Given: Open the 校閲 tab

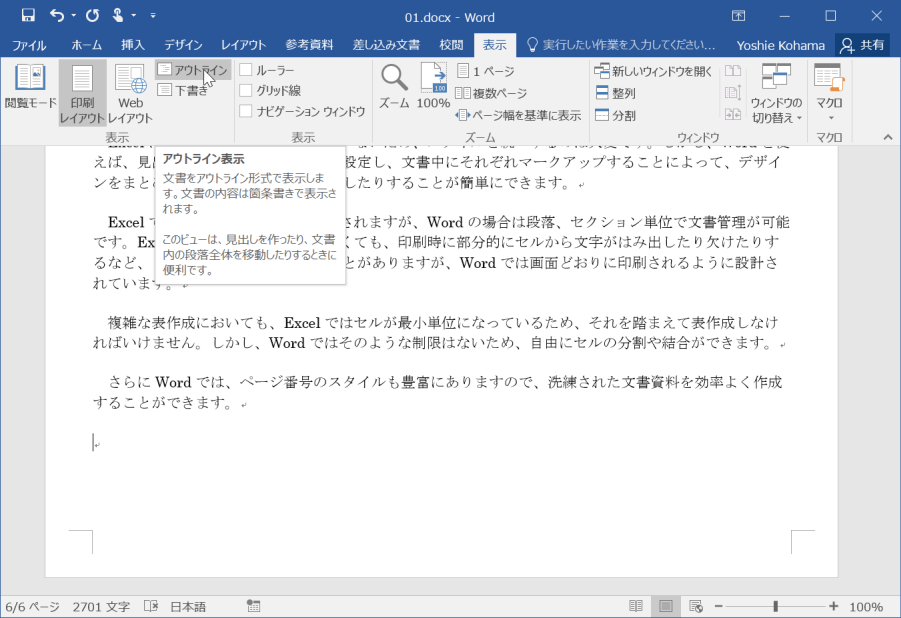Looking at the screenshot, I should (x=451, y=45).
